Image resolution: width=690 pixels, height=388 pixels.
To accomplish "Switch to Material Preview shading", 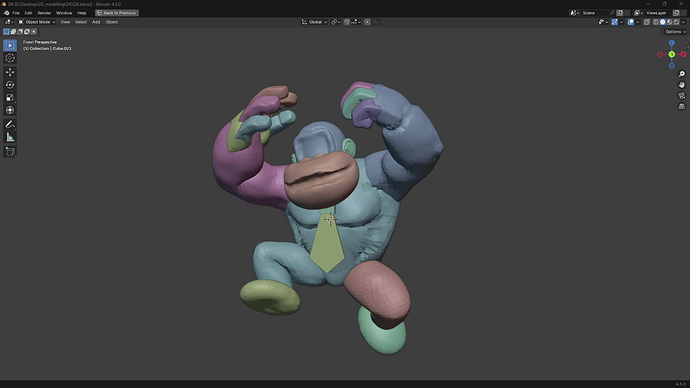I will (x=670, y=22).
